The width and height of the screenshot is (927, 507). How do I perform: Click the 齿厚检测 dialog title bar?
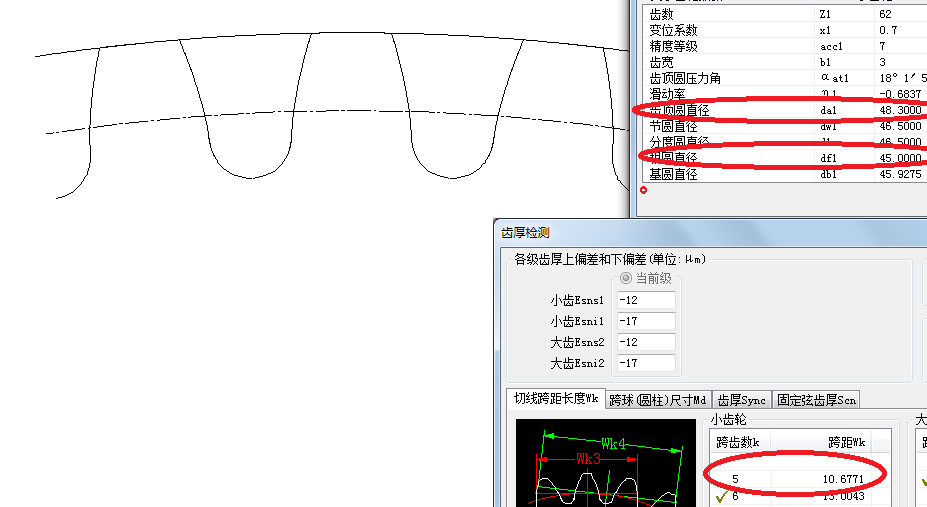pyautogui.click(x=710, y=233)
